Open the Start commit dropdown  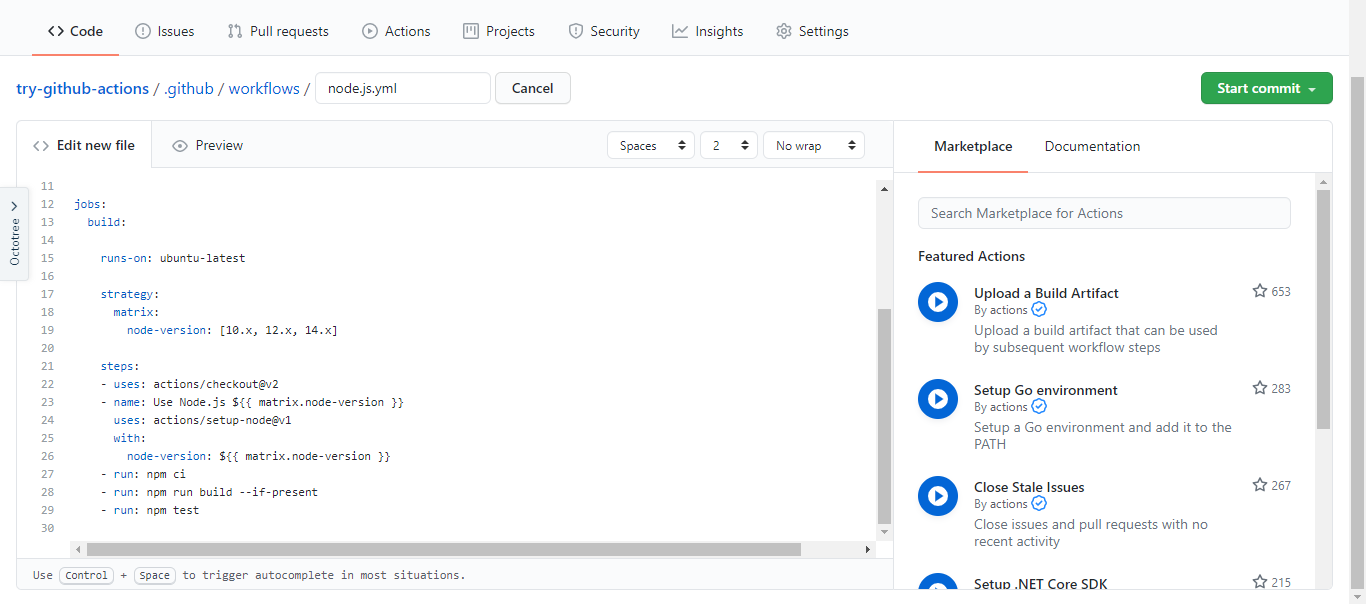1266,88
